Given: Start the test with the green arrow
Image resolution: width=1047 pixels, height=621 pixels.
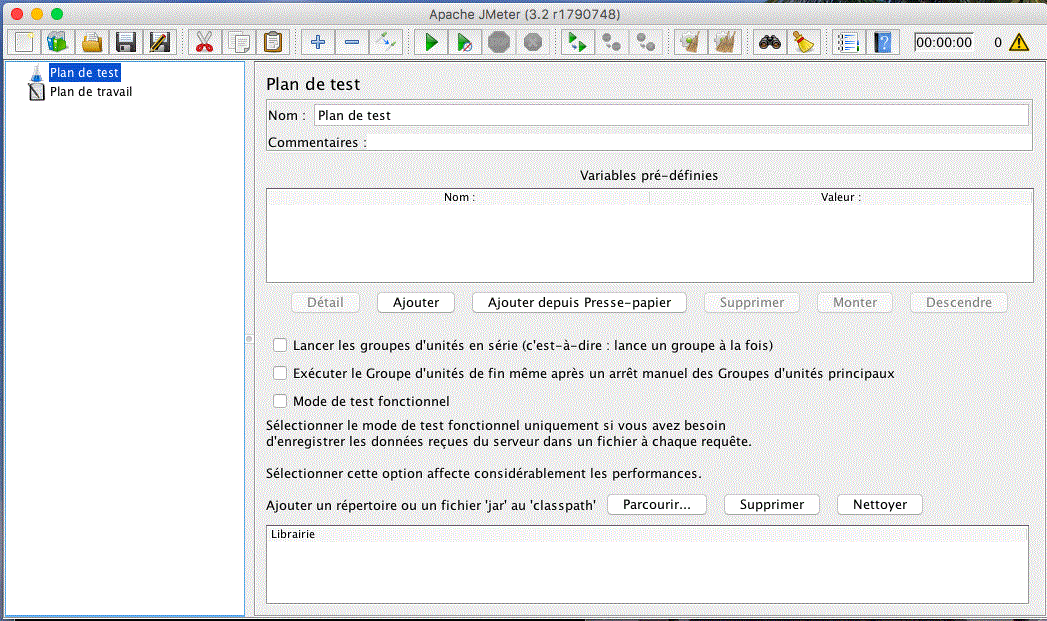Looking at the screenshot, I should point(431,42).
